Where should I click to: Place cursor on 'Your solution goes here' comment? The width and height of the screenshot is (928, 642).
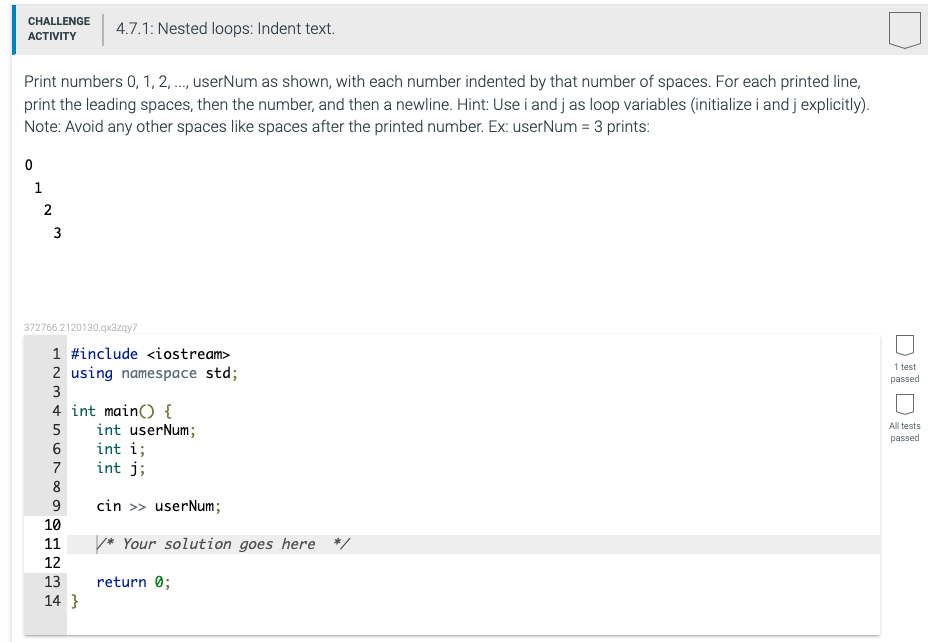[219, 544]
